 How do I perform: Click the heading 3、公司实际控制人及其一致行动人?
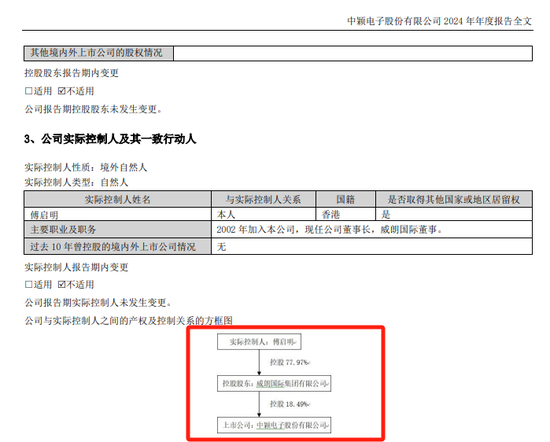click(x=110, y=139)
